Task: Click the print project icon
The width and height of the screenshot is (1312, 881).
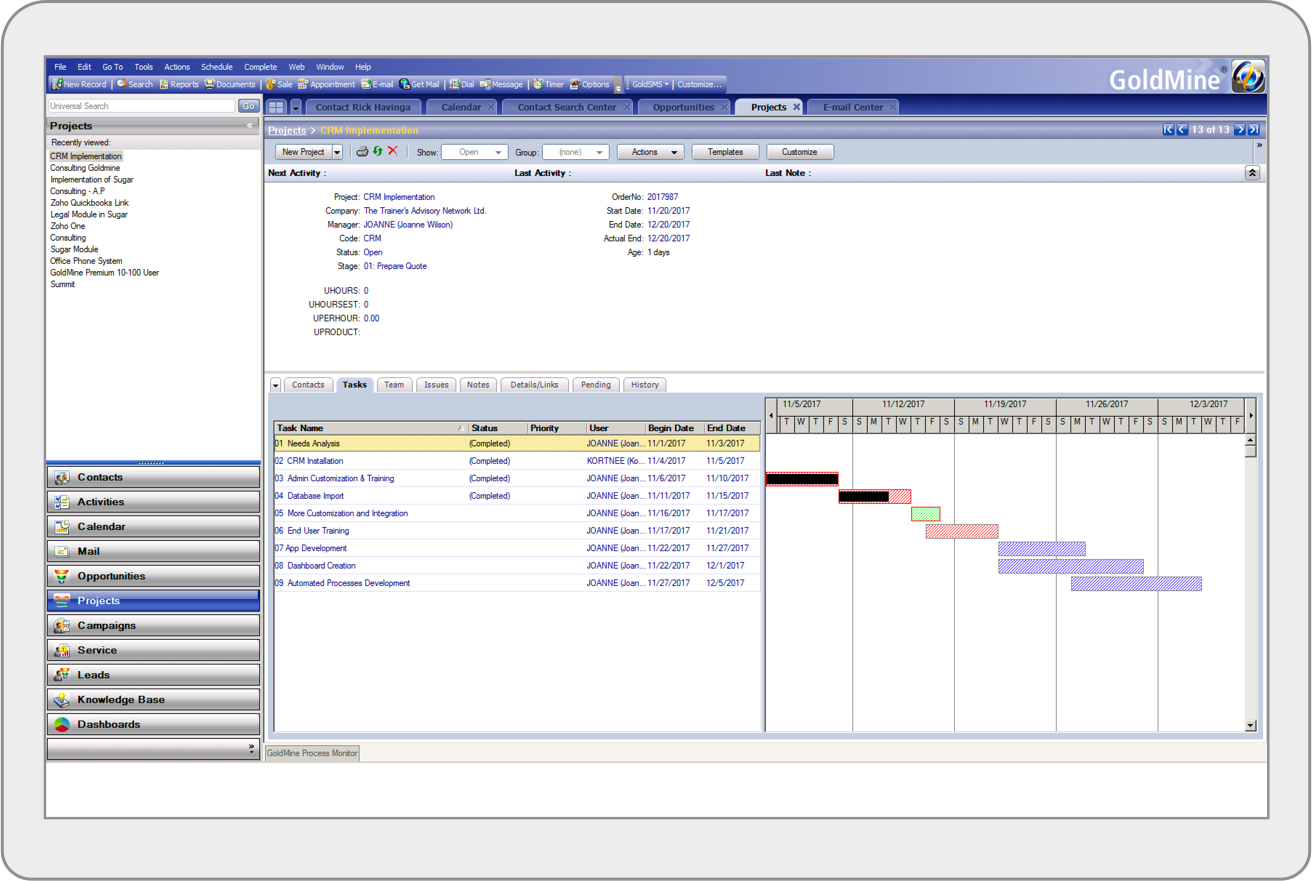Action: 362,152
